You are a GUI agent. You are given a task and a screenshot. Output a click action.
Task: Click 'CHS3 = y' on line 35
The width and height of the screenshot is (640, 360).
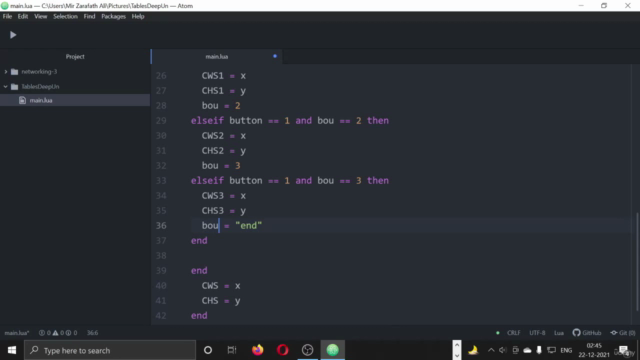click(x=224, y=211)
